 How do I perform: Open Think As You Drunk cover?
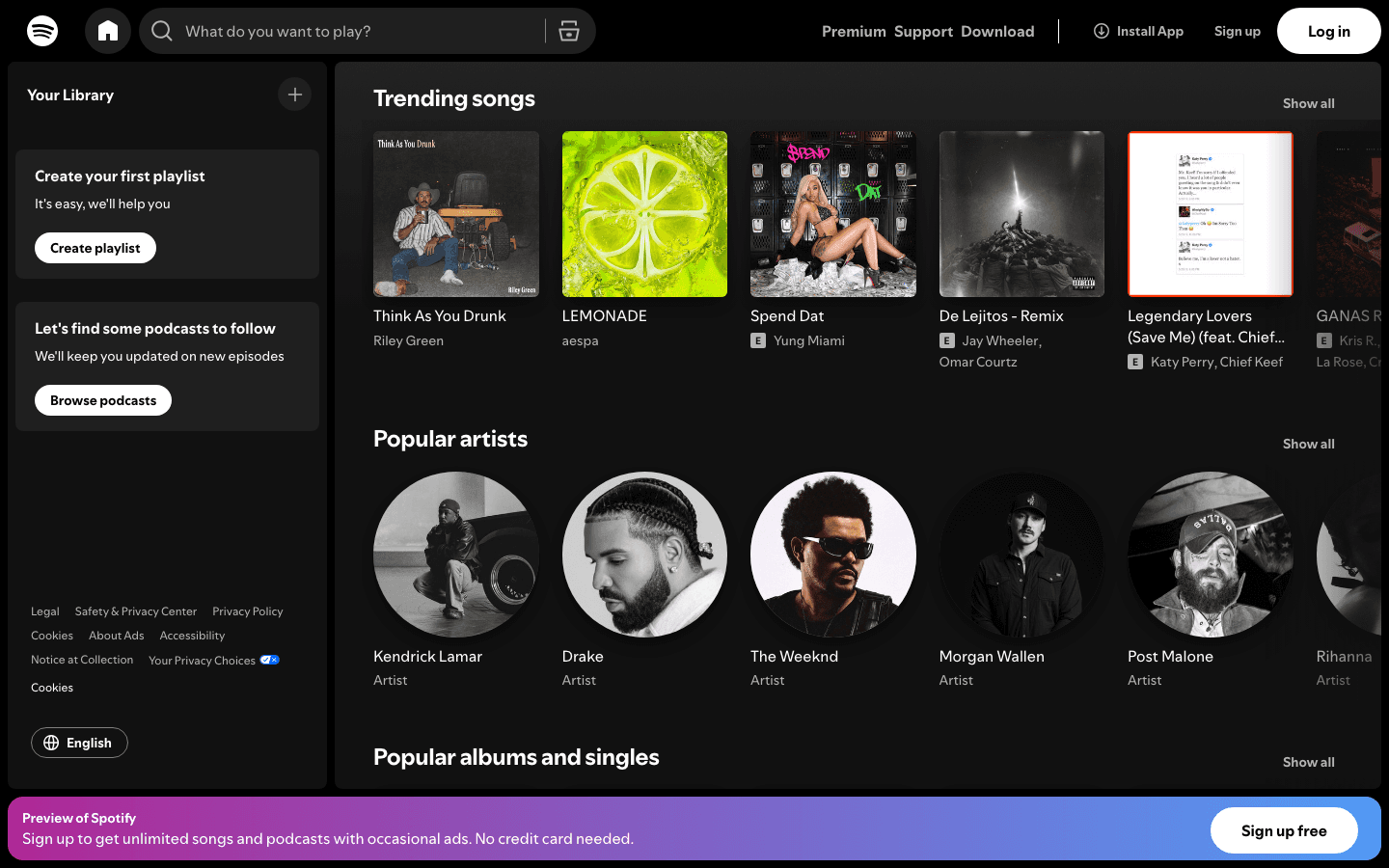tap(456, 214)
